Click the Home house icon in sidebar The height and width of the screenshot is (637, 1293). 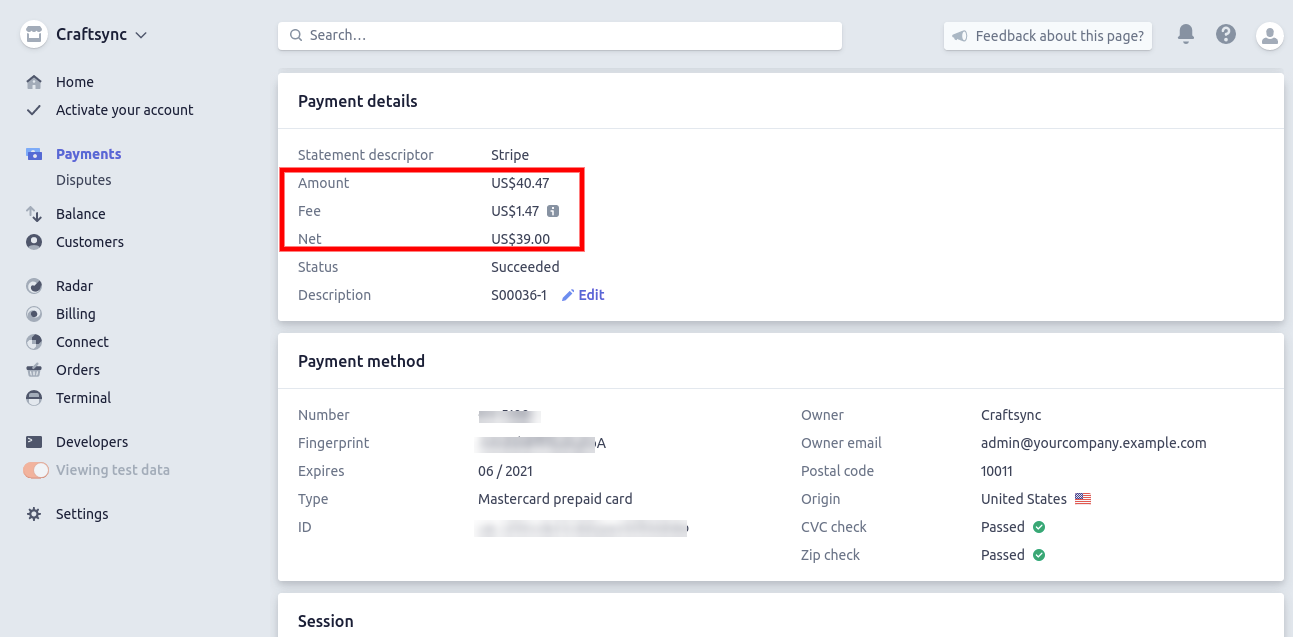click(34, 82)
